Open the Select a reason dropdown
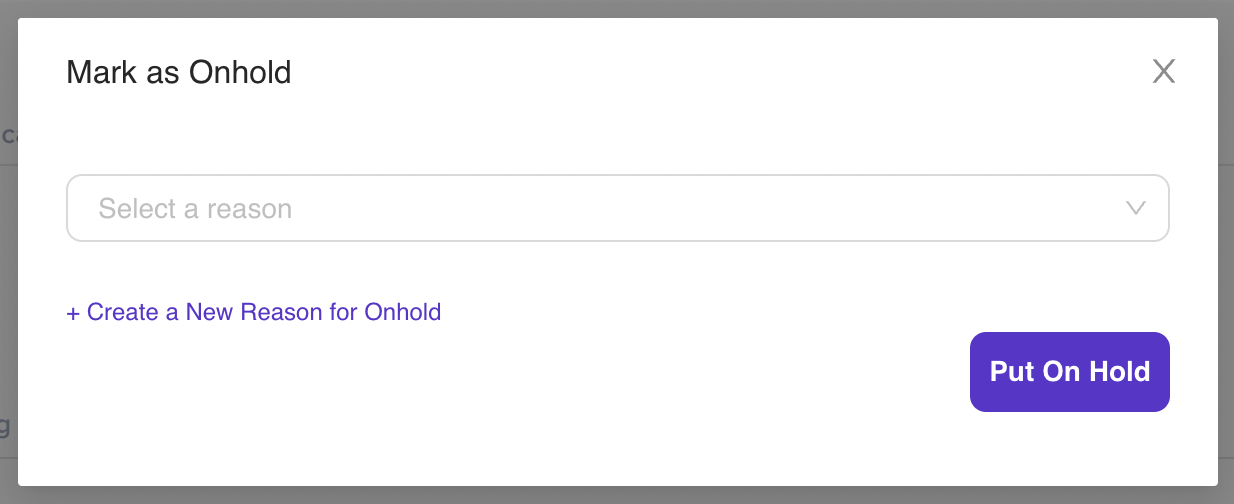 [x=617, y=208]
